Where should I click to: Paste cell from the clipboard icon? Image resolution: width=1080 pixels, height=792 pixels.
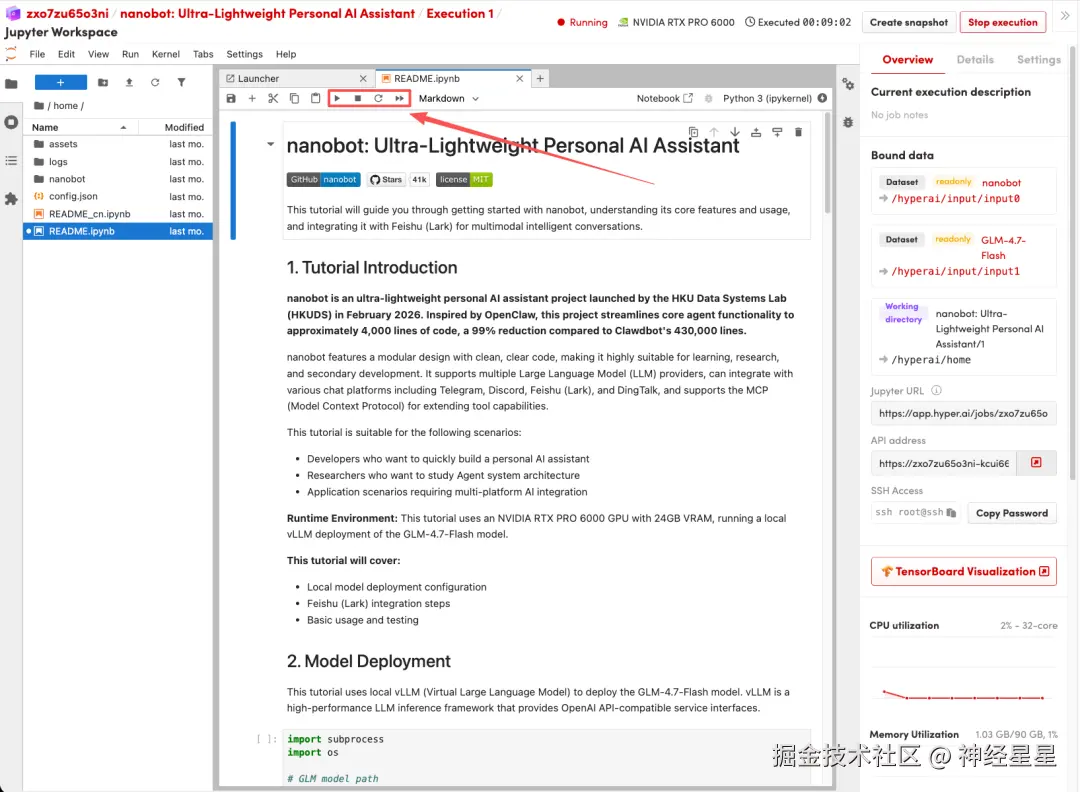click(315, 98)
